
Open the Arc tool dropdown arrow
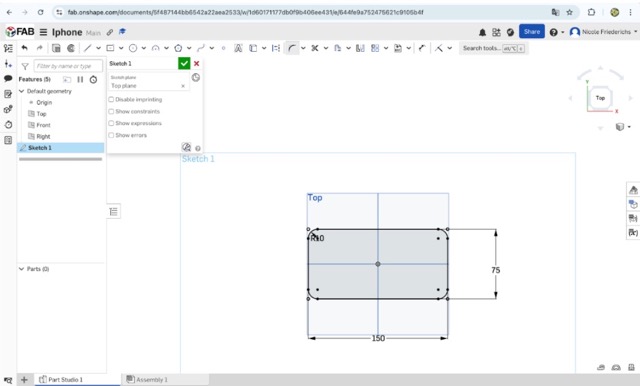(166, 48)
